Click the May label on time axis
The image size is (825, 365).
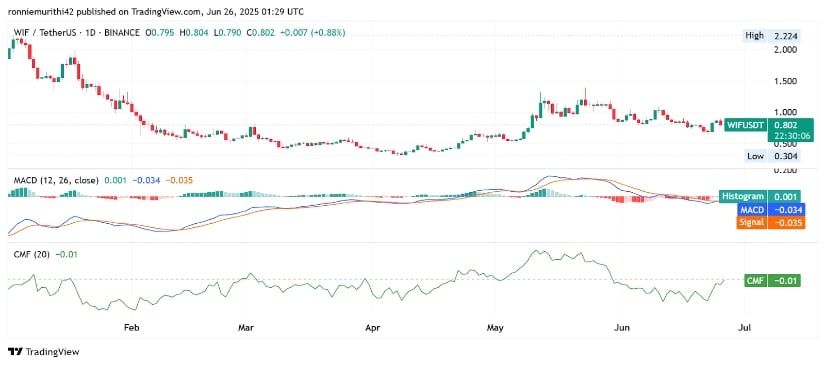coord(495,328)
